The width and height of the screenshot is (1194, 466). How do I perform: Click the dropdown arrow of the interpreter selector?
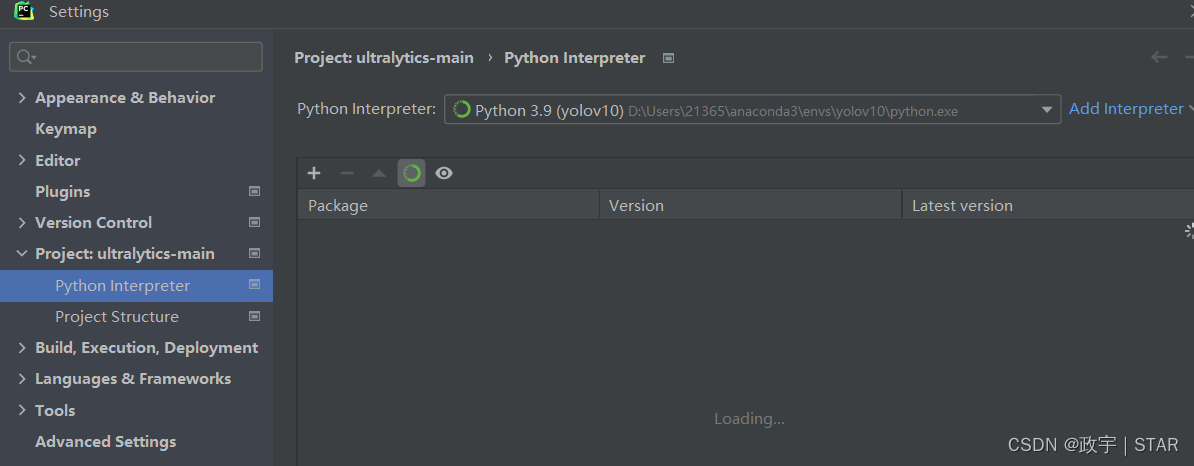click(1047, 110)
